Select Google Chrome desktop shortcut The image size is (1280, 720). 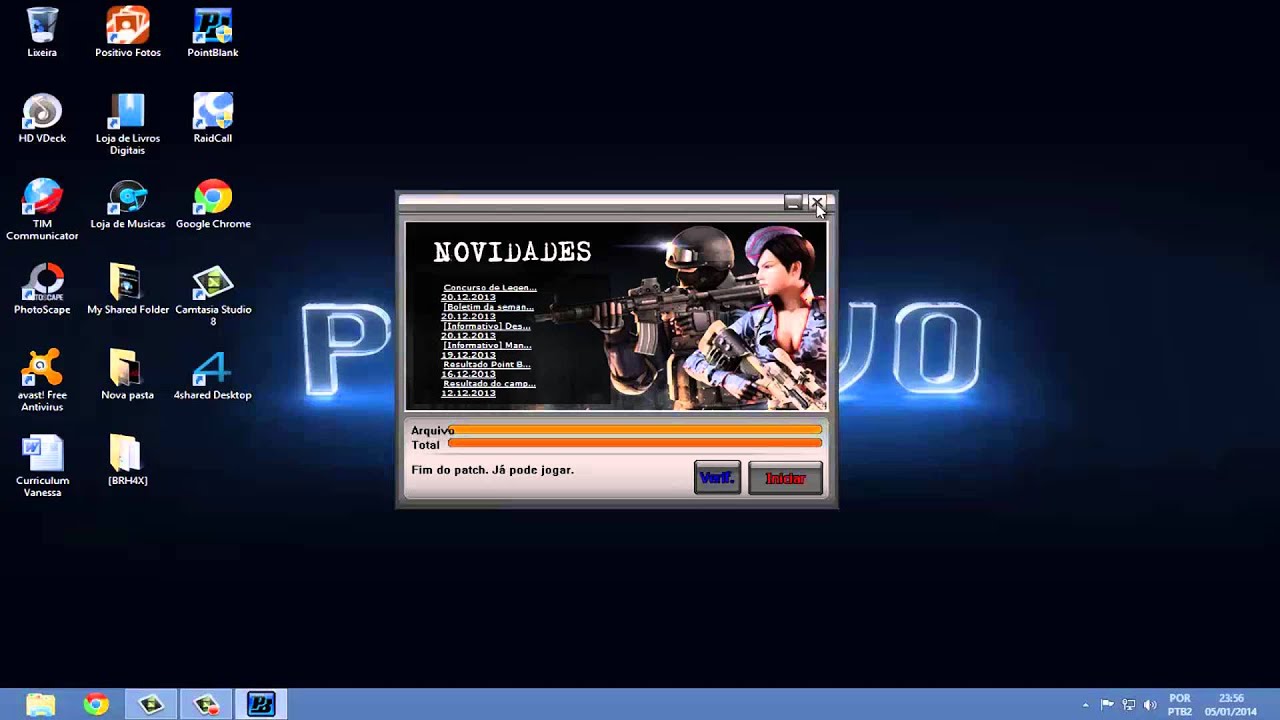(213, 204)
